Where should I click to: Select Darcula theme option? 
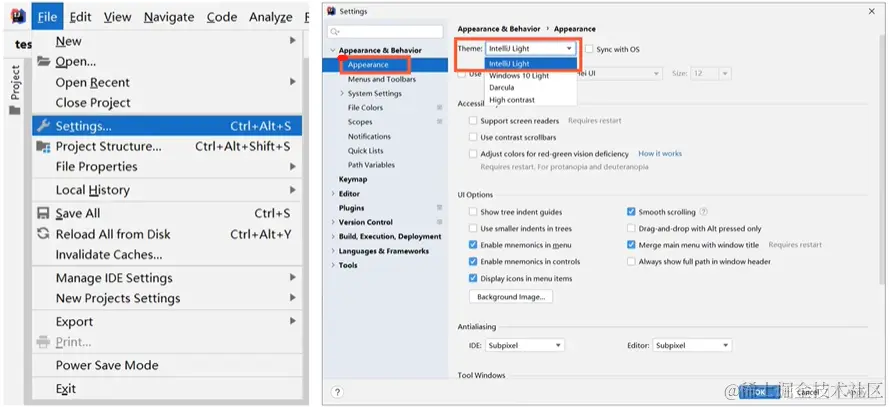[x=531, y=87]
